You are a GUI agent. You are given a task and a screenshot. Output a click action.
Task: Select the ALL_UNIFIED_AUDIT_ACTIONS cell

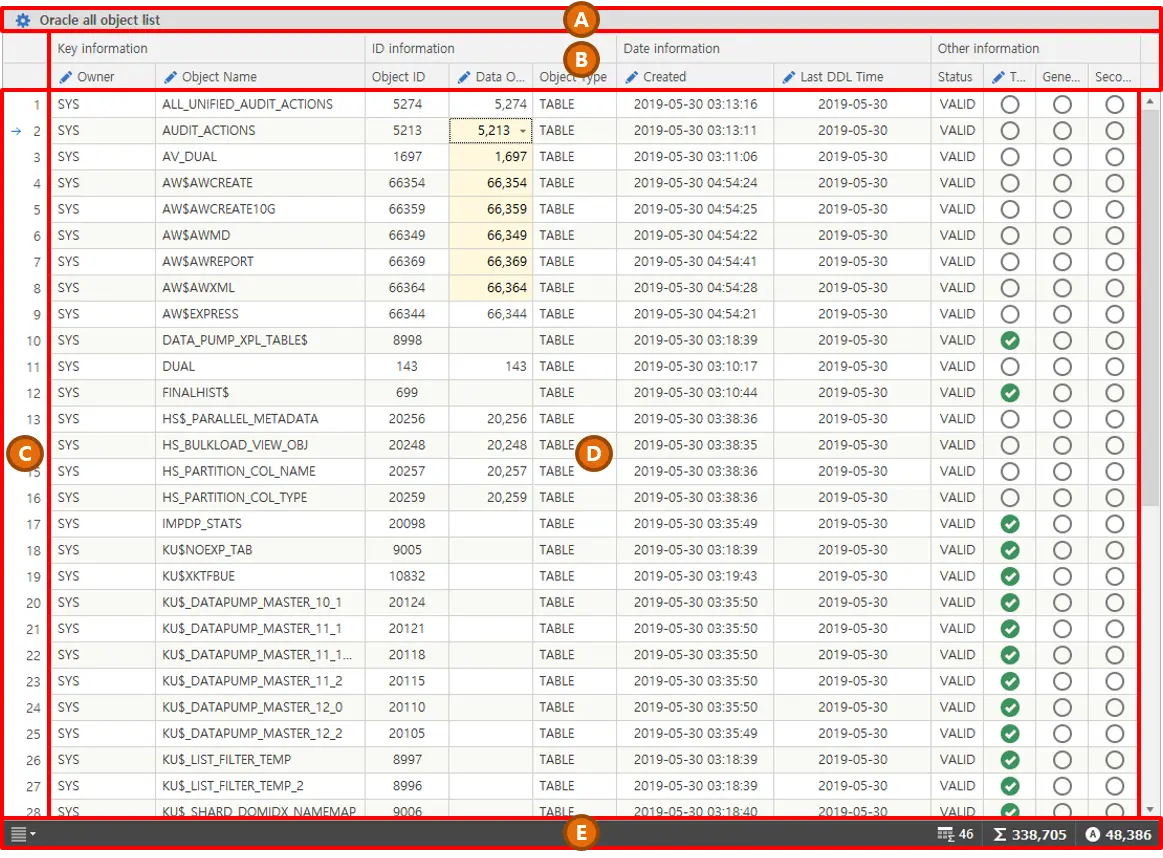[260, 105]
